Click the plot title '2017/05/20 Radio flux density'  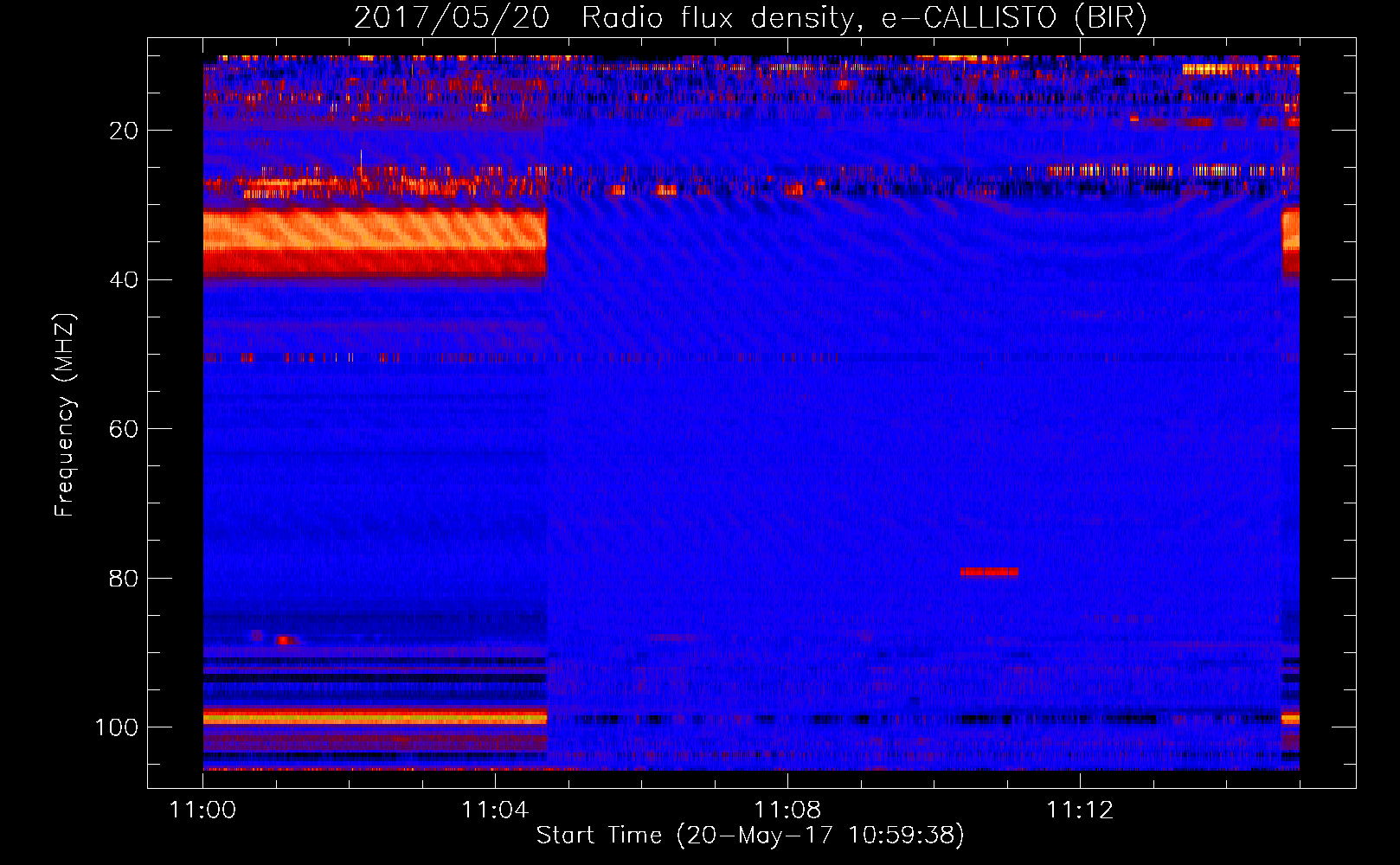click(749, 18)
